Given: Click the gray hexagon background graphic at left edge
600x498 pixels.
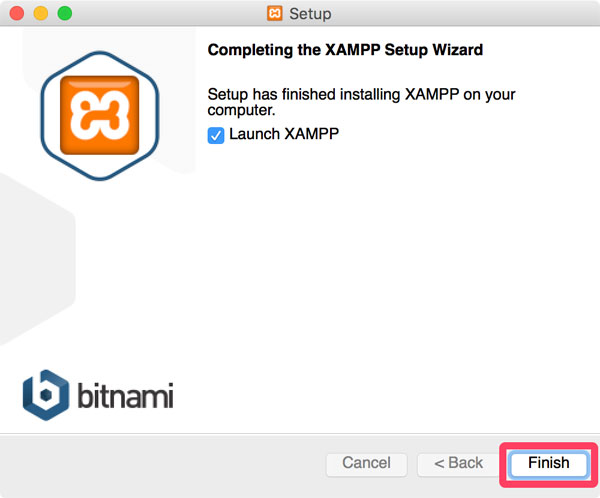Looking at the screenshot, I should [34, 260].
